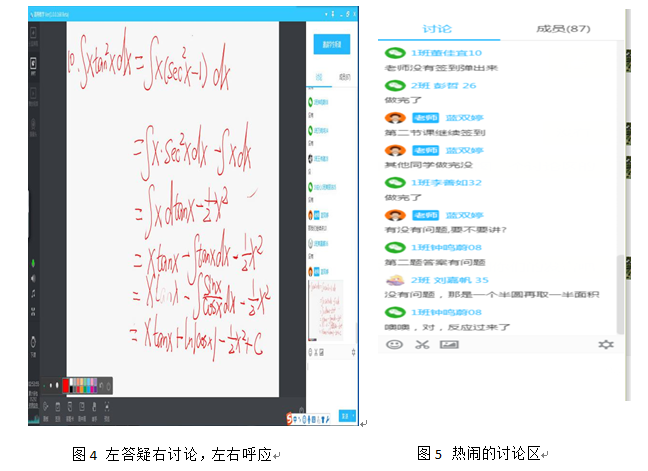Open the emoji picker in the chat toolbar
The height and width of the screenshot is (471, 648).
[394, 344]
